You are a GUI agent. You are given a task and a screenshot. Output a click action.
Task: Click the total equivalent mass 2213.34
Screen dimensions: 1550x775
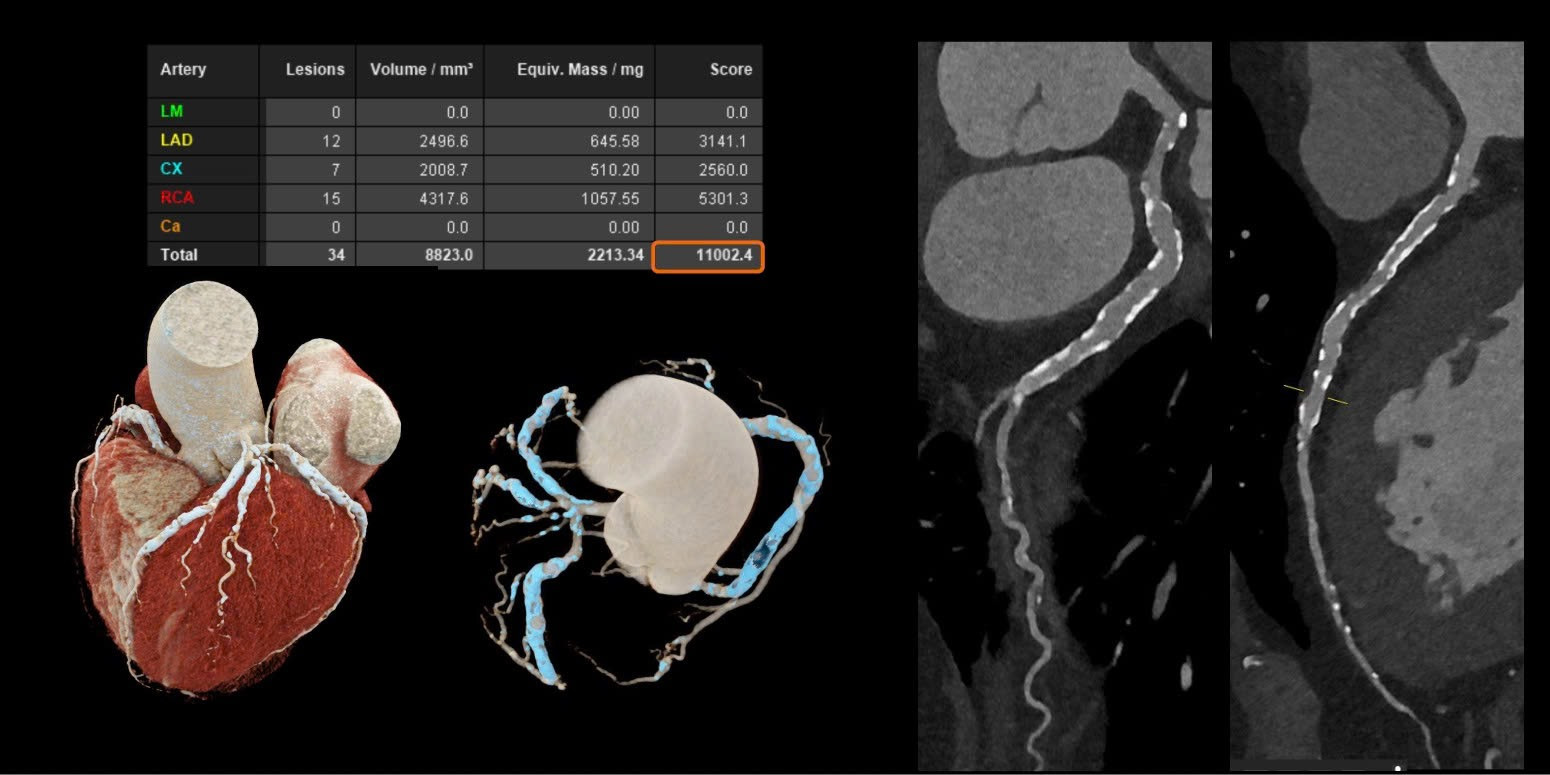pos(613,255)
